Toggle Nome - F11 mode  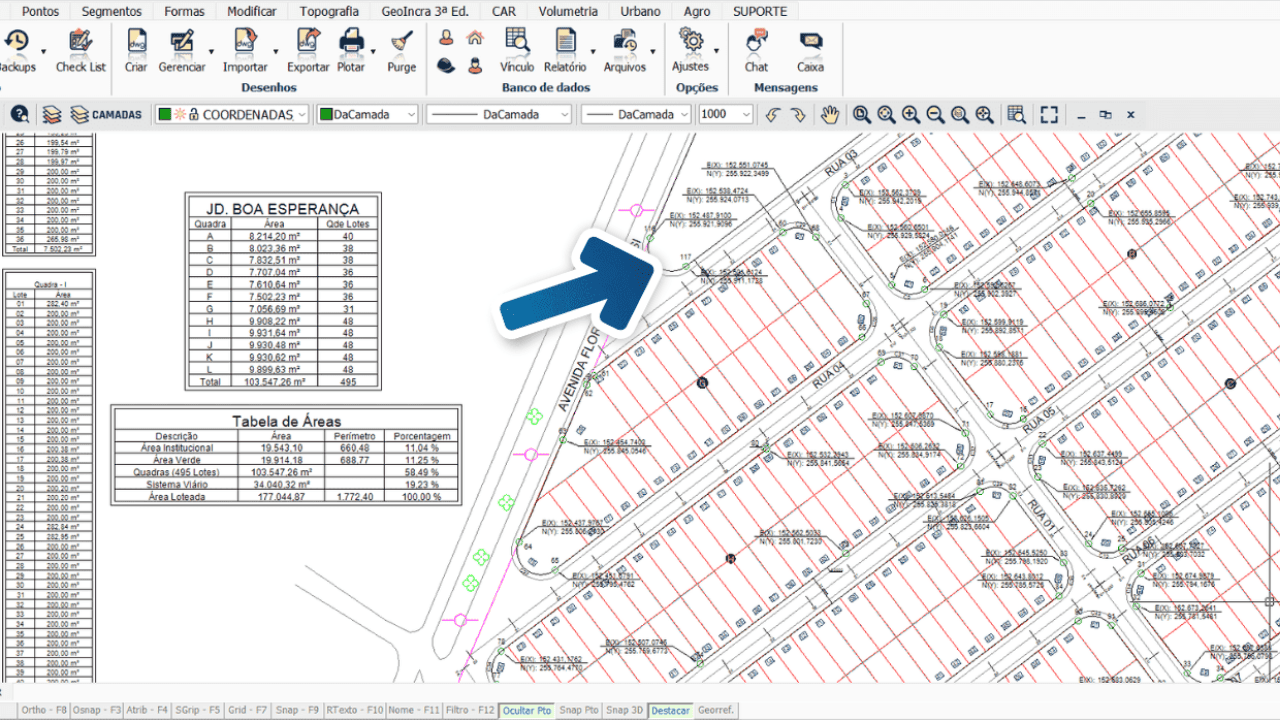(x=414, y=710)
